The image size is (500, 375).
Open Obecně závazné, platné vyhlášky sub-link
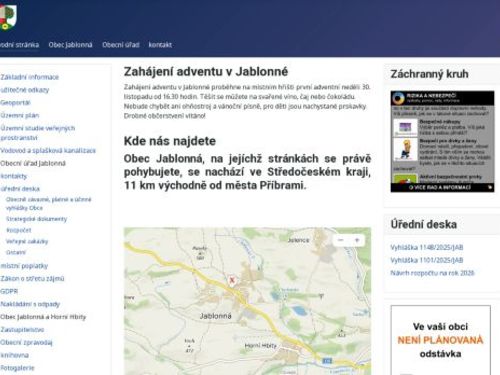[49, 203]
